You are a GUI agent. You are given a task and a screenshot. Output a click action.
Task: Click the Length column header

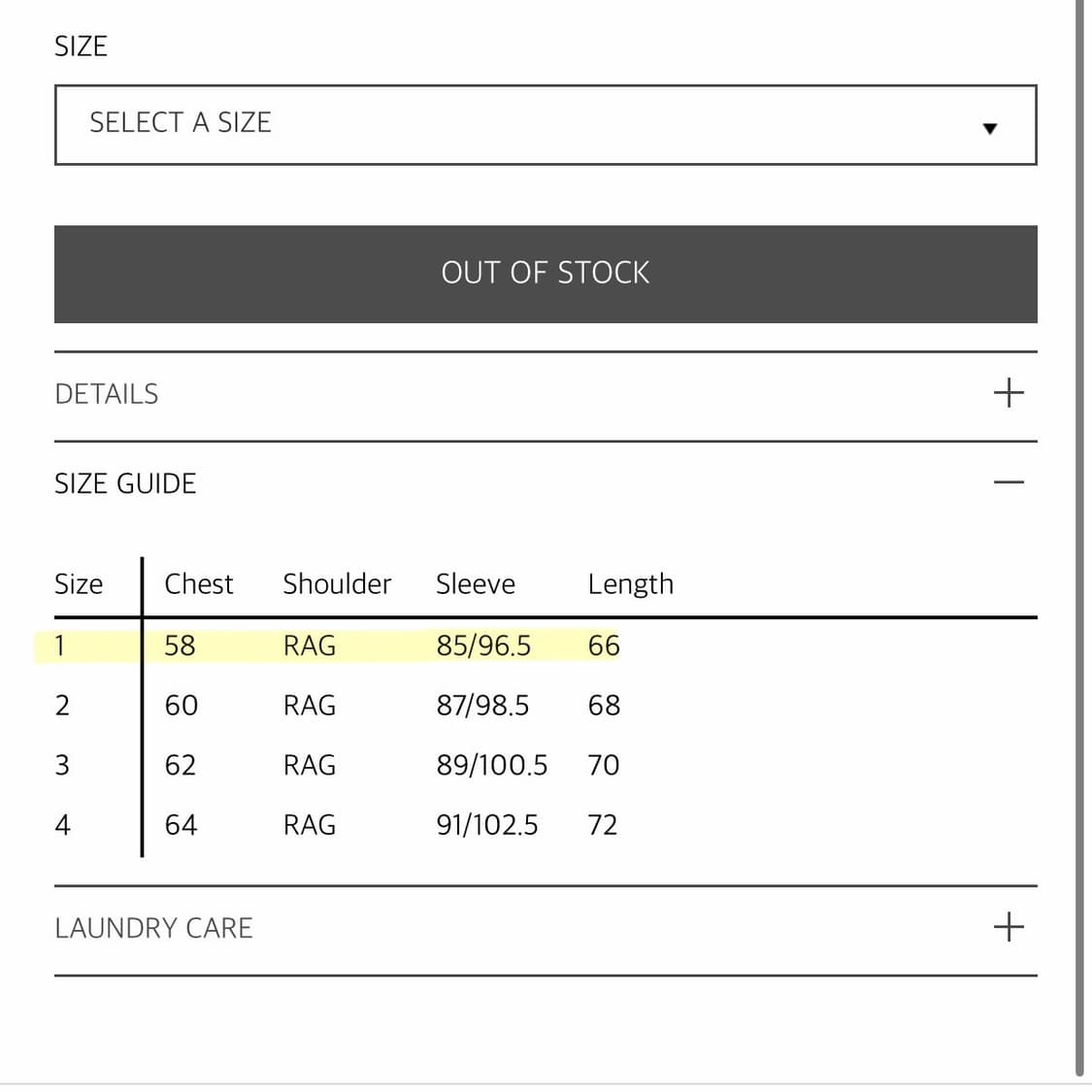point(630,583)
